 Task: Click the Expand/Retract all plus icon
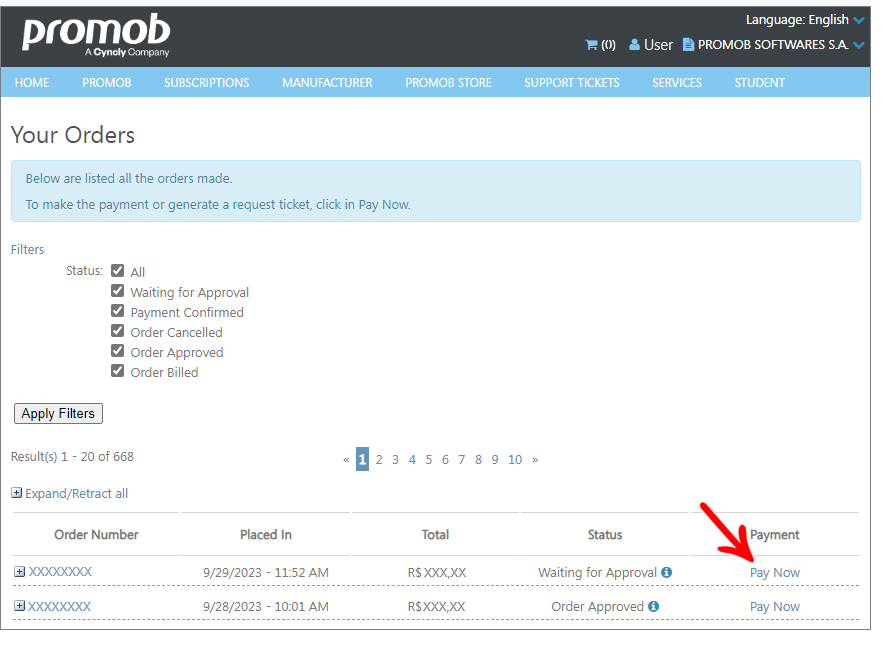16,493
